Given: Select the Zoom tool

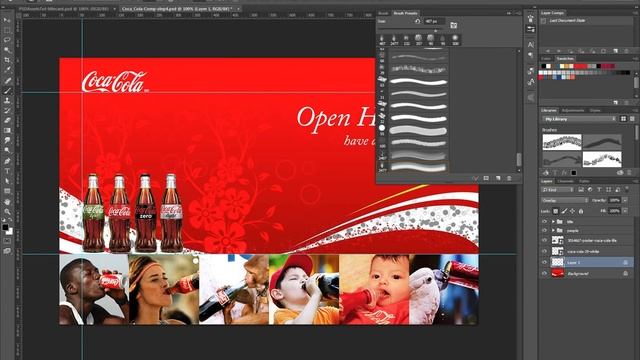Looking at the screenshot, I should coord(7,211).
